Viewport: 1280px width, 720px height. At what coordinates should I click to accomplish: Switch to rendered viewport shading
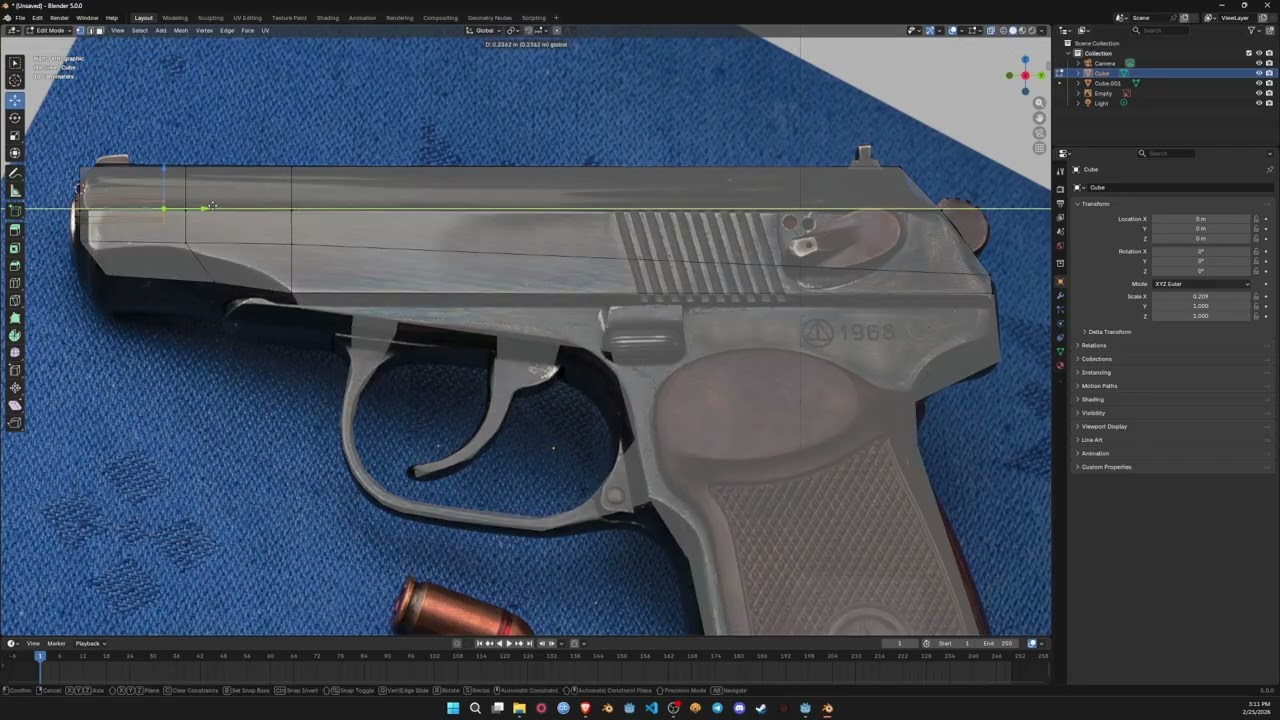[x=1030, y=30]
